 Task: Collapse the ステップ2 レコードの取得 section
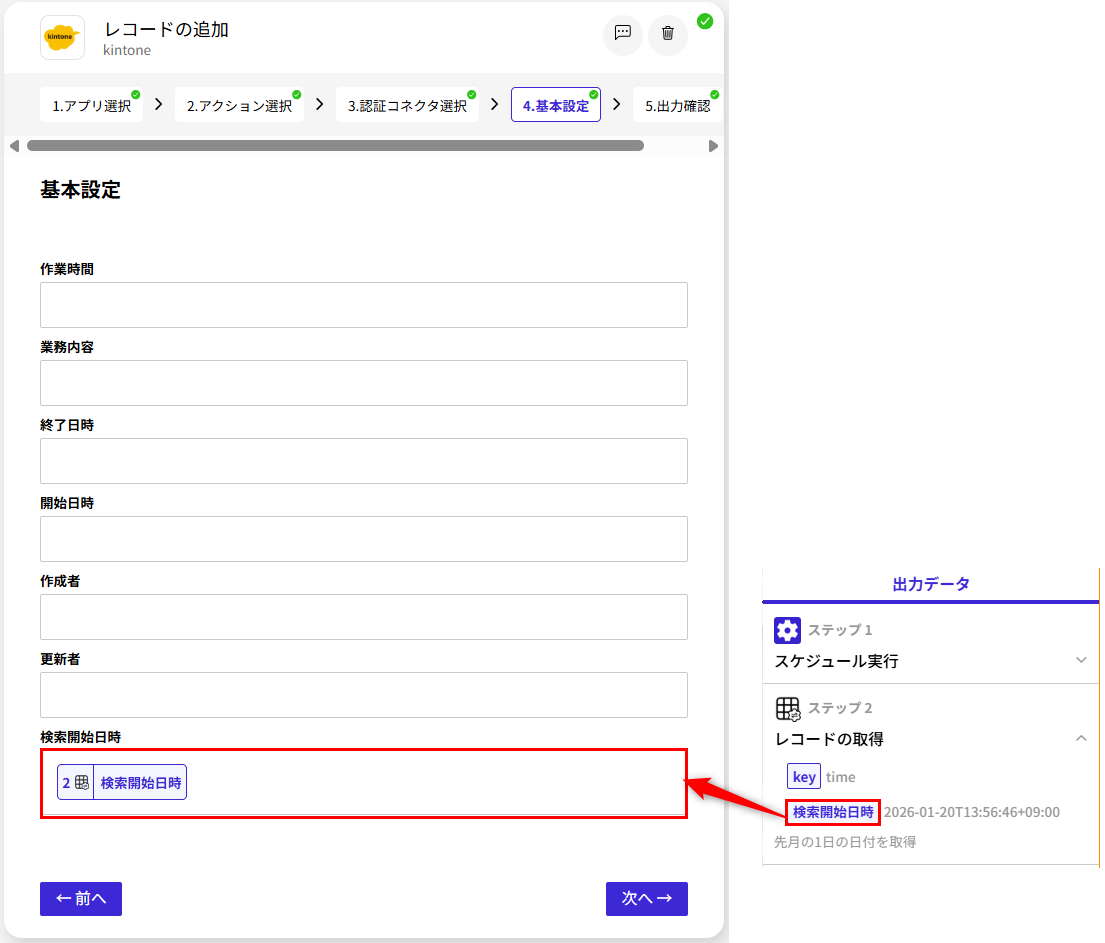click(x=1080, y=738)
